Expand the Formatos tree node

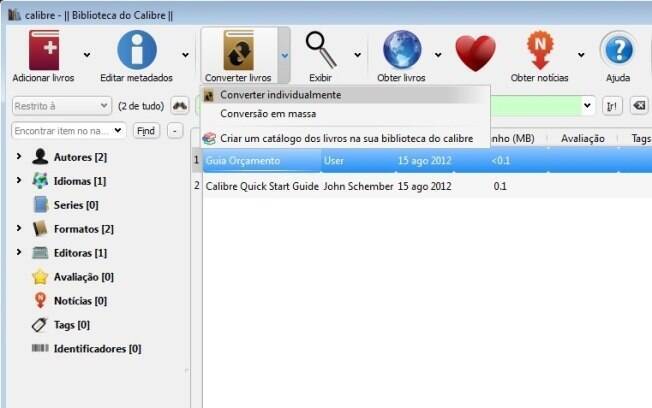click(19, 228)
